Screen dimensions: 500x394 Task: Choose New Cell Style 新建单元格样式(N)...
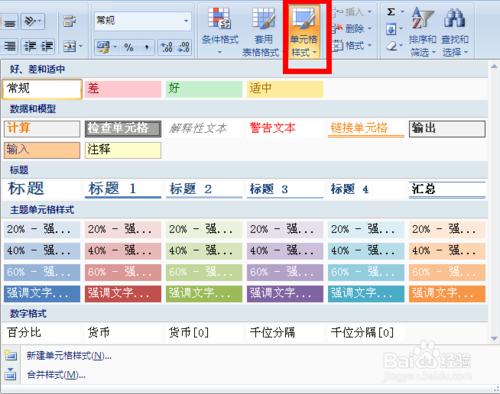click(x=69, y=356)
